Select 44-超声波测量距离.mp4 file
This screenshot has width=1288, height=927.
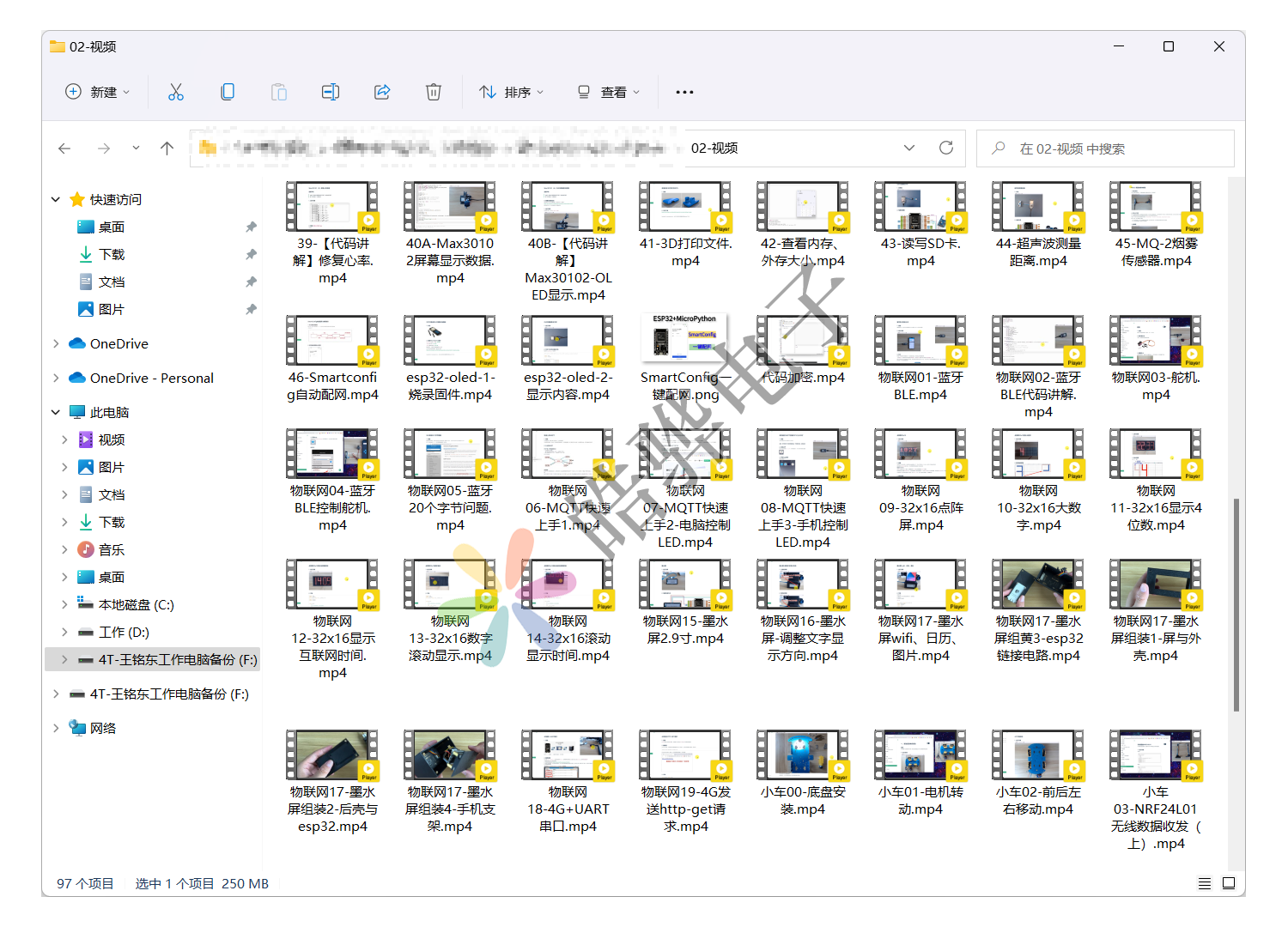pos(1038,225)
